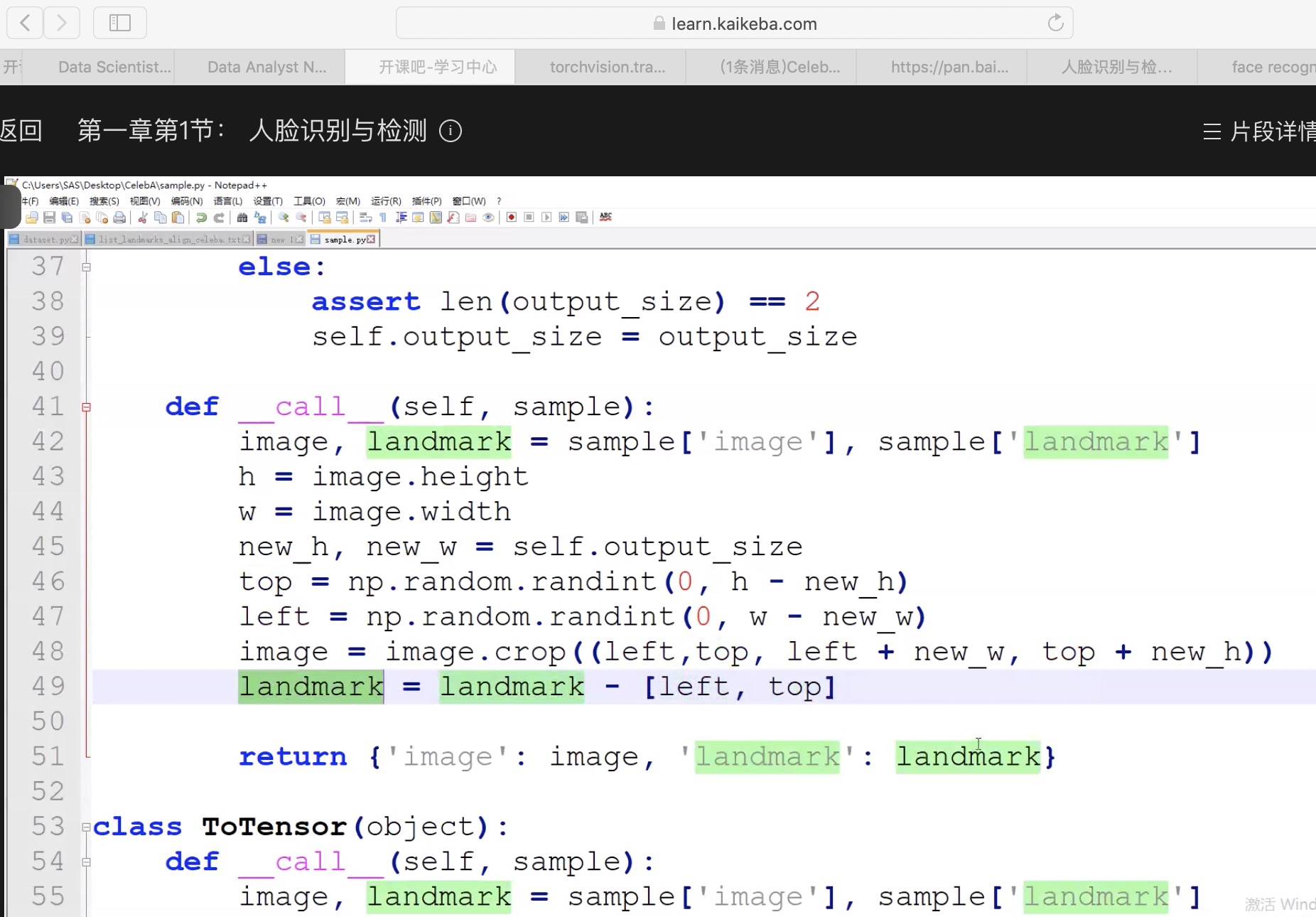Start macro recording red dot icon
This screenshot has height=917, width=1316.
[512, 218]
